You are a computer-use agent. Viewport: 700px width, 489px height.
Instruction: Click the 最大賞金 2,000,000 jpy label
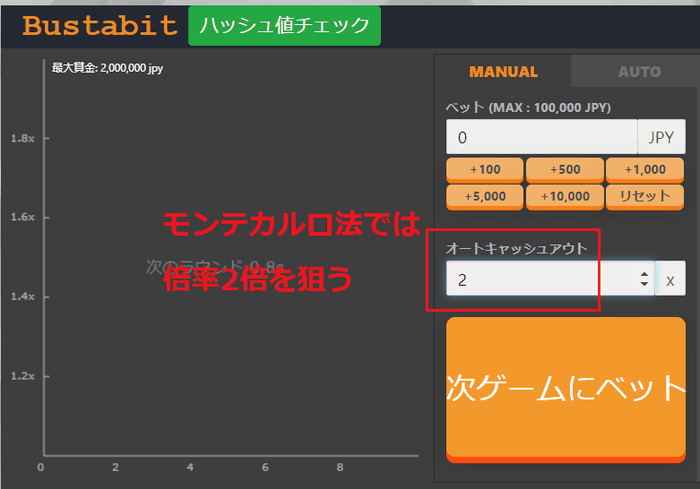[x=107, y=68]
